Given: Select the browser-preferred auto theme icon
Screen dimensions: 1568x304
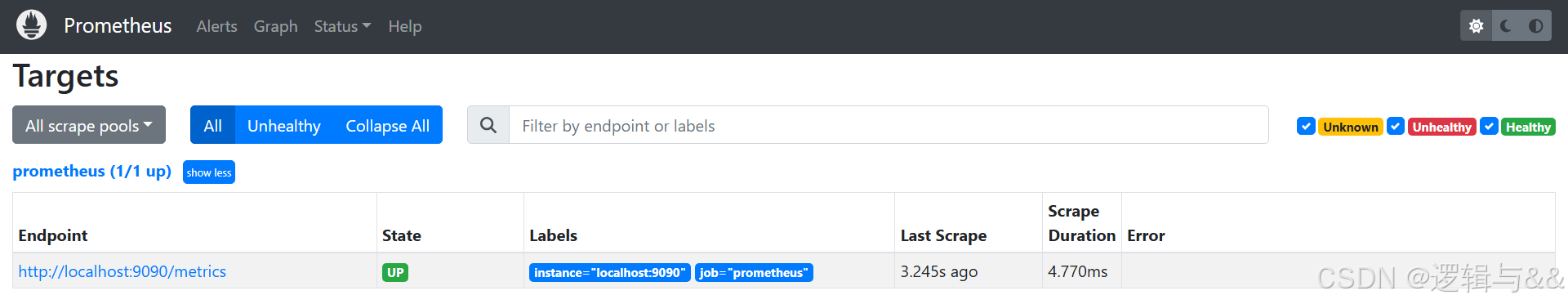Looking at the screenshot, I should (1536, 26).
